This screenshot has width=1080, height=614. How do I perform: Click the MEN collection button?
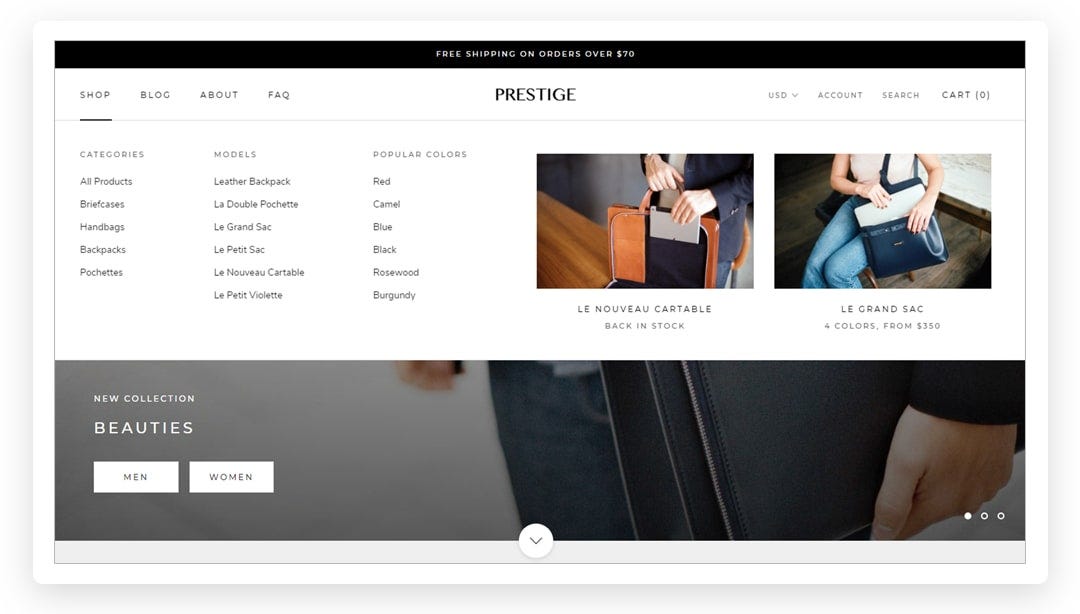[x=136, y=477]
